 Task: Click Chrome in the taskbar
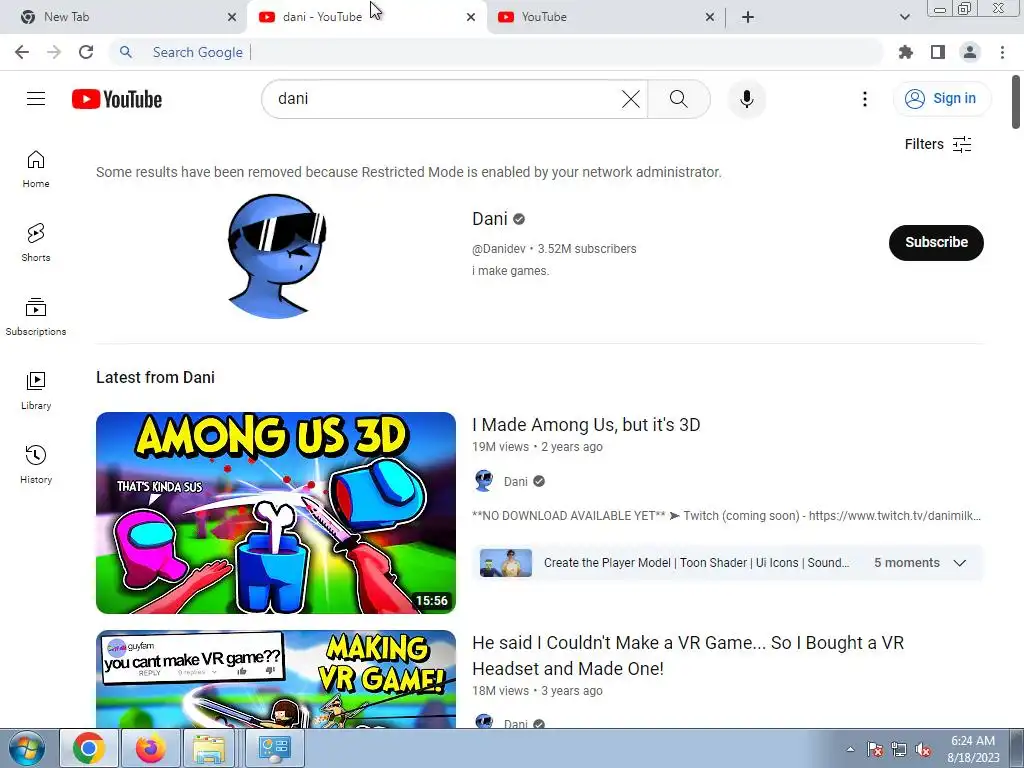coord(89,748)
